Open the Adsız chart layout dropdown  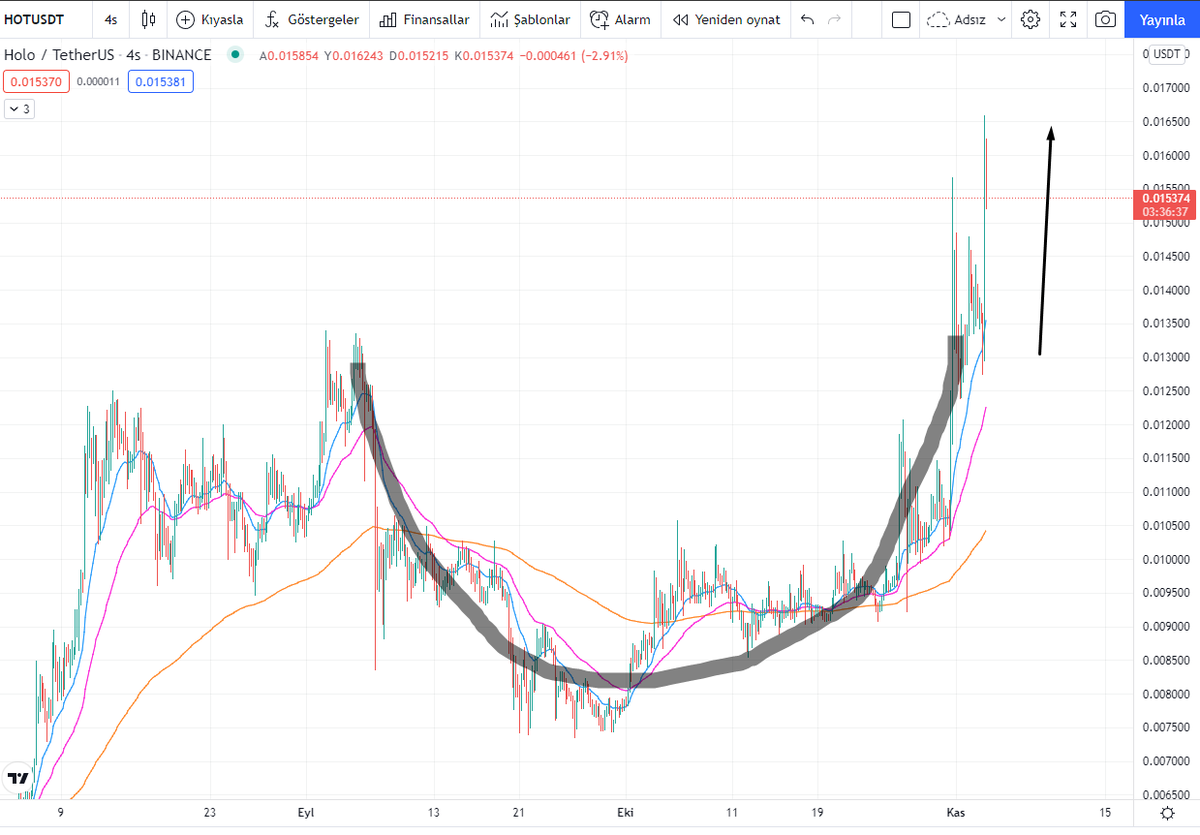[x=966, y=19]
